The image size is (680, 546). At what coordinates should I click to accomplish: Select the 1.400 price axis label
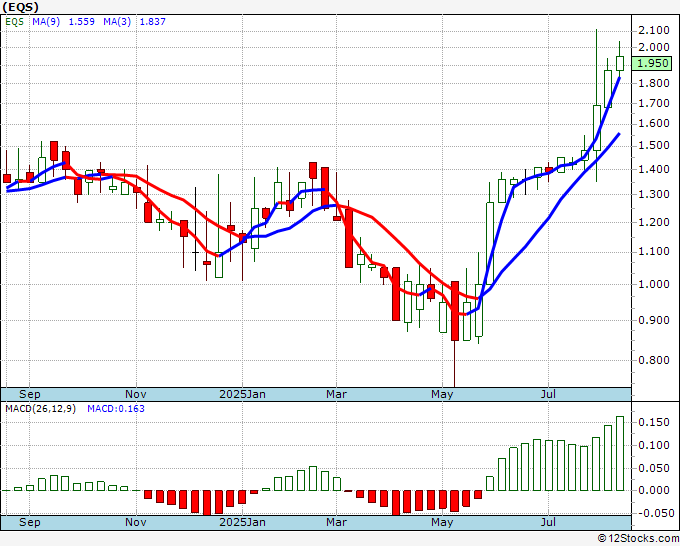click(654, 169)
